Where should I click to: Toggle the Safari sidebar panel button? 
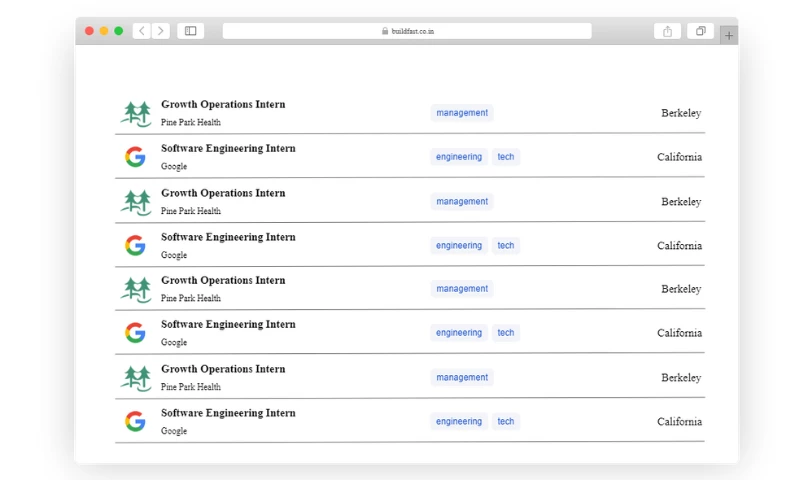pyautogui.click(x=190, y=31)
